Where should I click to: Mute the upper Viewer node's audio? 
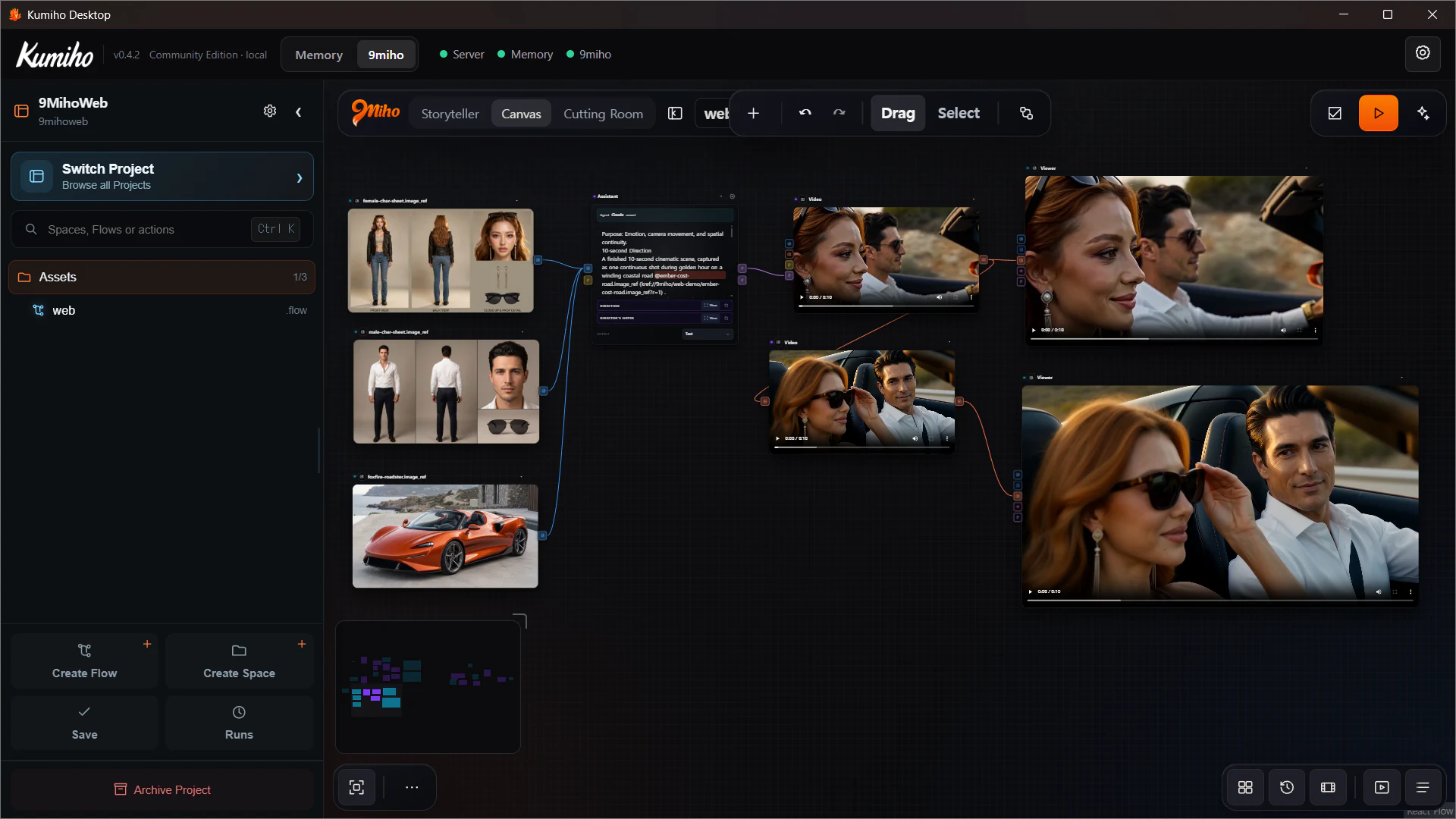coord(1283,330)
